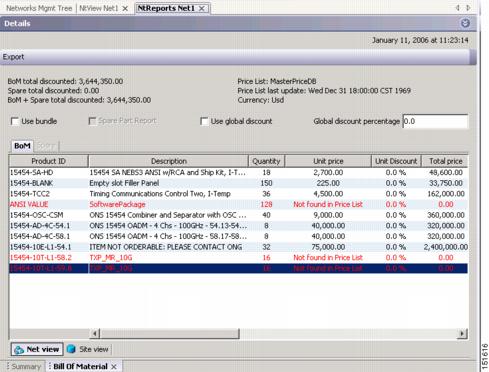489x372 pixels.
Task: Click the horizontal scrollbar thumb
Action: [x=170, y=333]
